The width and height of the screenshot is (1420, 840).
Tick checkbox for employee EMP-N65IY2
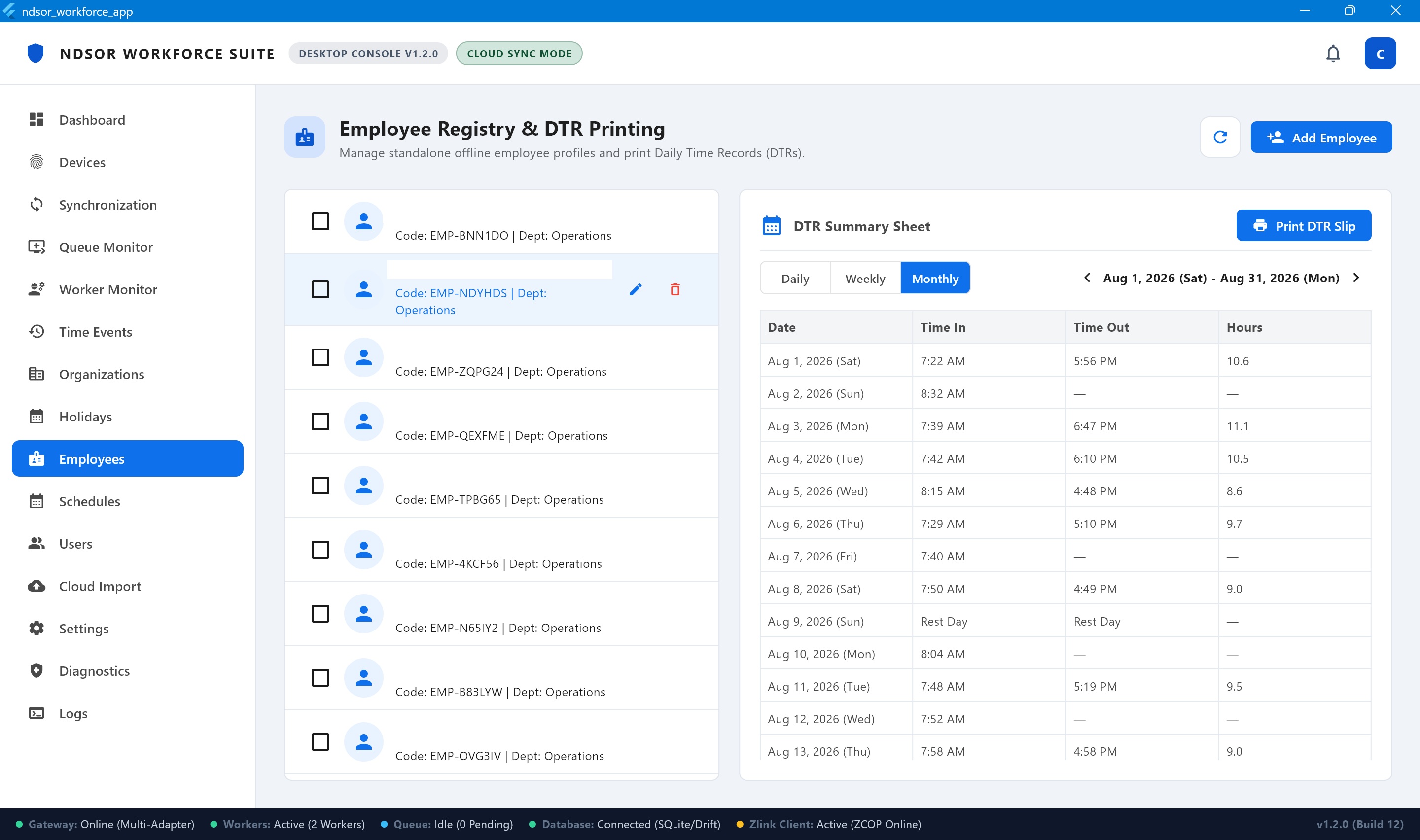[x=320, y=614]
